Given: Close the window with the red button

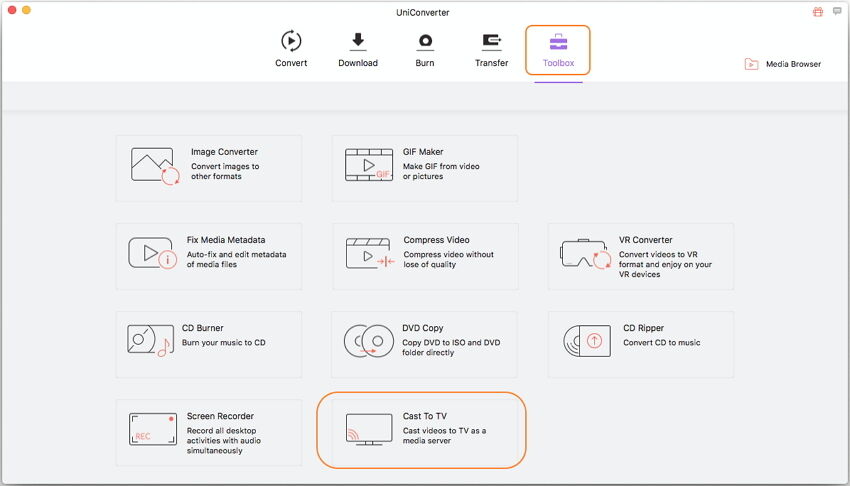Looking at the screenshot, I should [12, 10].
